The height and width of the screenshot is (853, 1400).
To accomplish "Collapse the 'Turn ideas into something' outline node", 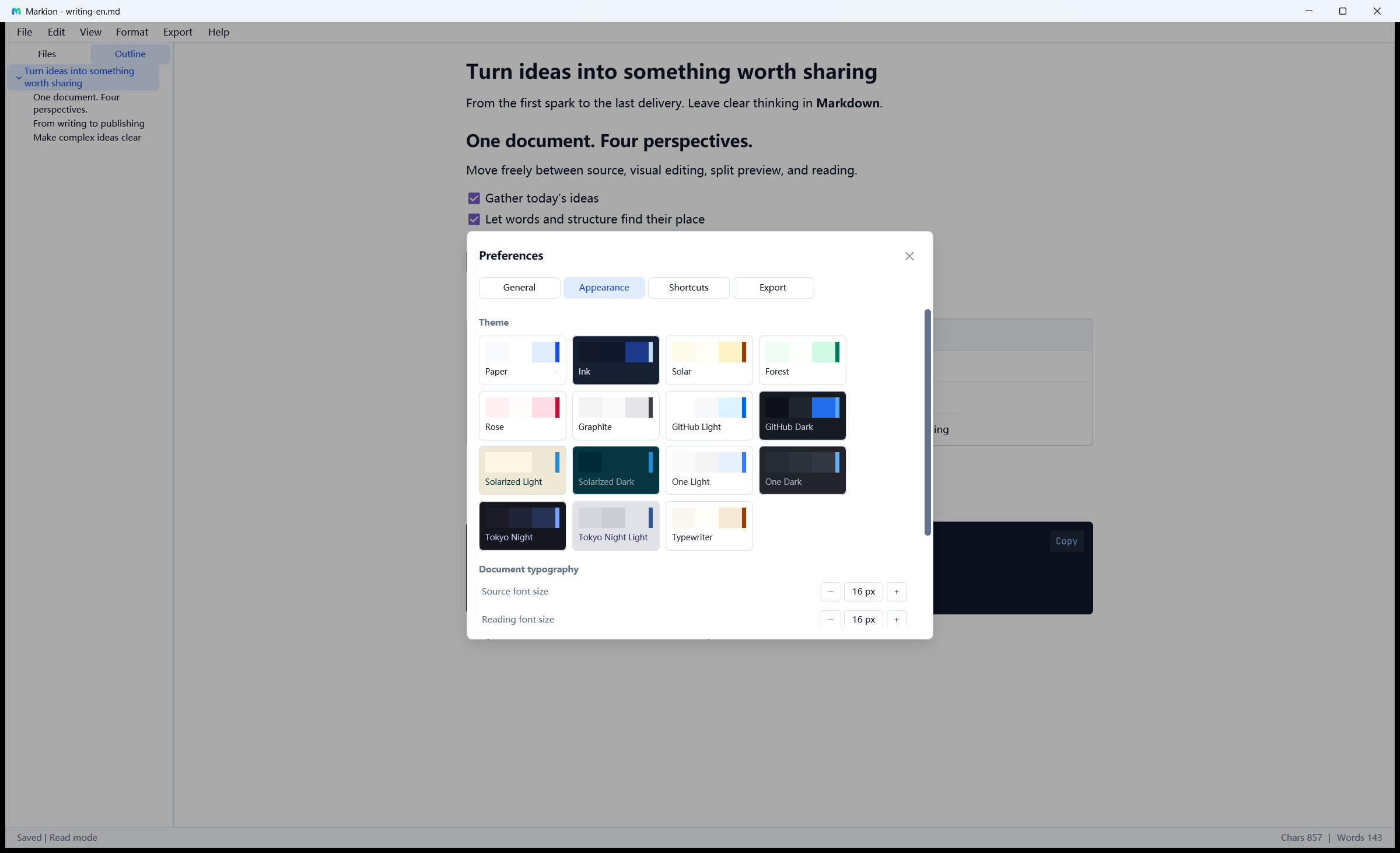I will pos(19,77).
